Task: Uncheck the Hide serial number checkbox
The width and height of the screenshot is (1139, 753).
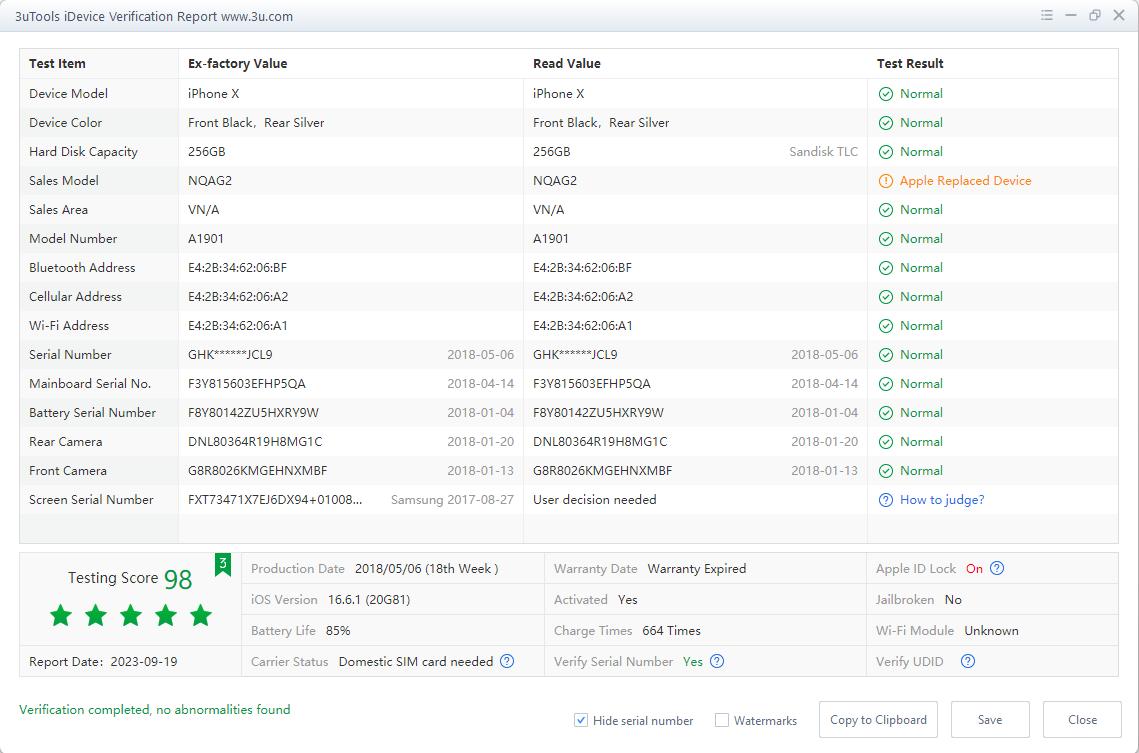Action: pos(581,720)
